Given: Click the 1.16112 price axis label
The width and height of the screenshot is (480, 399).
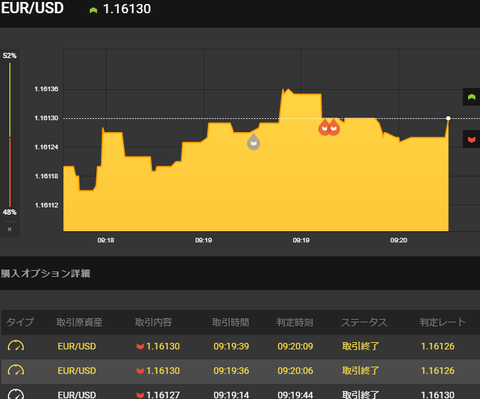Looking at the screenshot, I should [46, 205].
